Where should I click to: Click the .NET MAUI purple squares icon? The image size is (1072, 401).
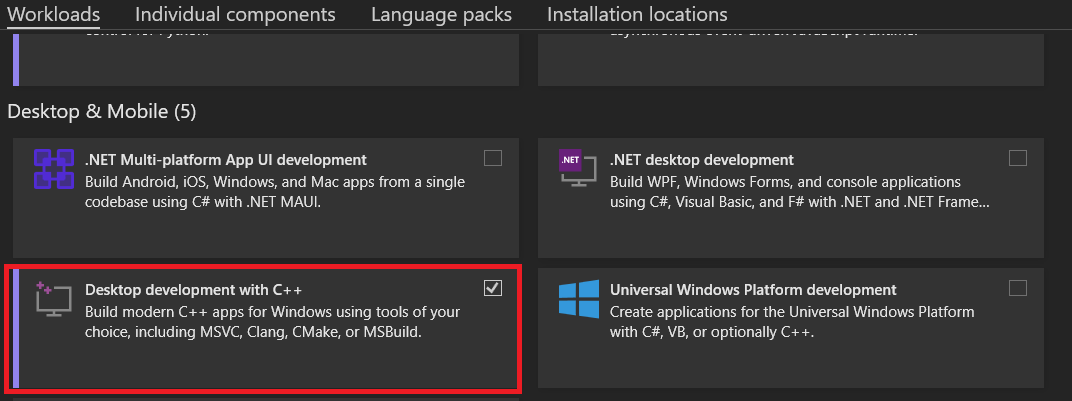pos(53,169)
